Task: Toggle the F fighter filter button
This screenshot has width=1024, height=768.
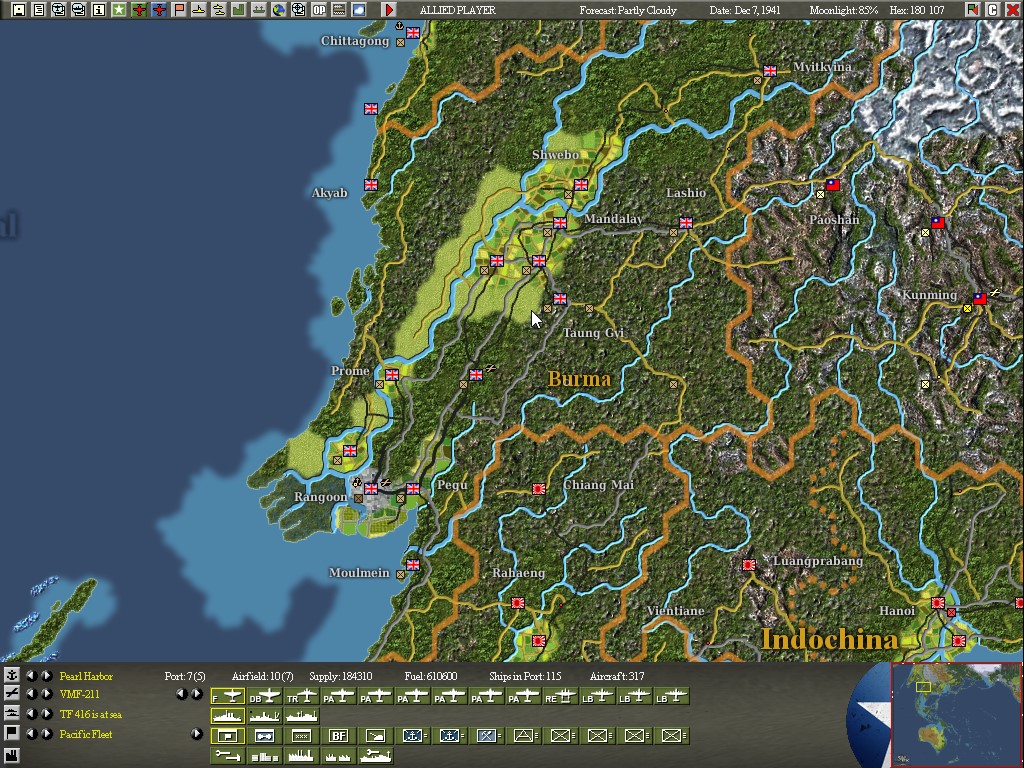Action: pyautogui.click(x=227, y=697)
